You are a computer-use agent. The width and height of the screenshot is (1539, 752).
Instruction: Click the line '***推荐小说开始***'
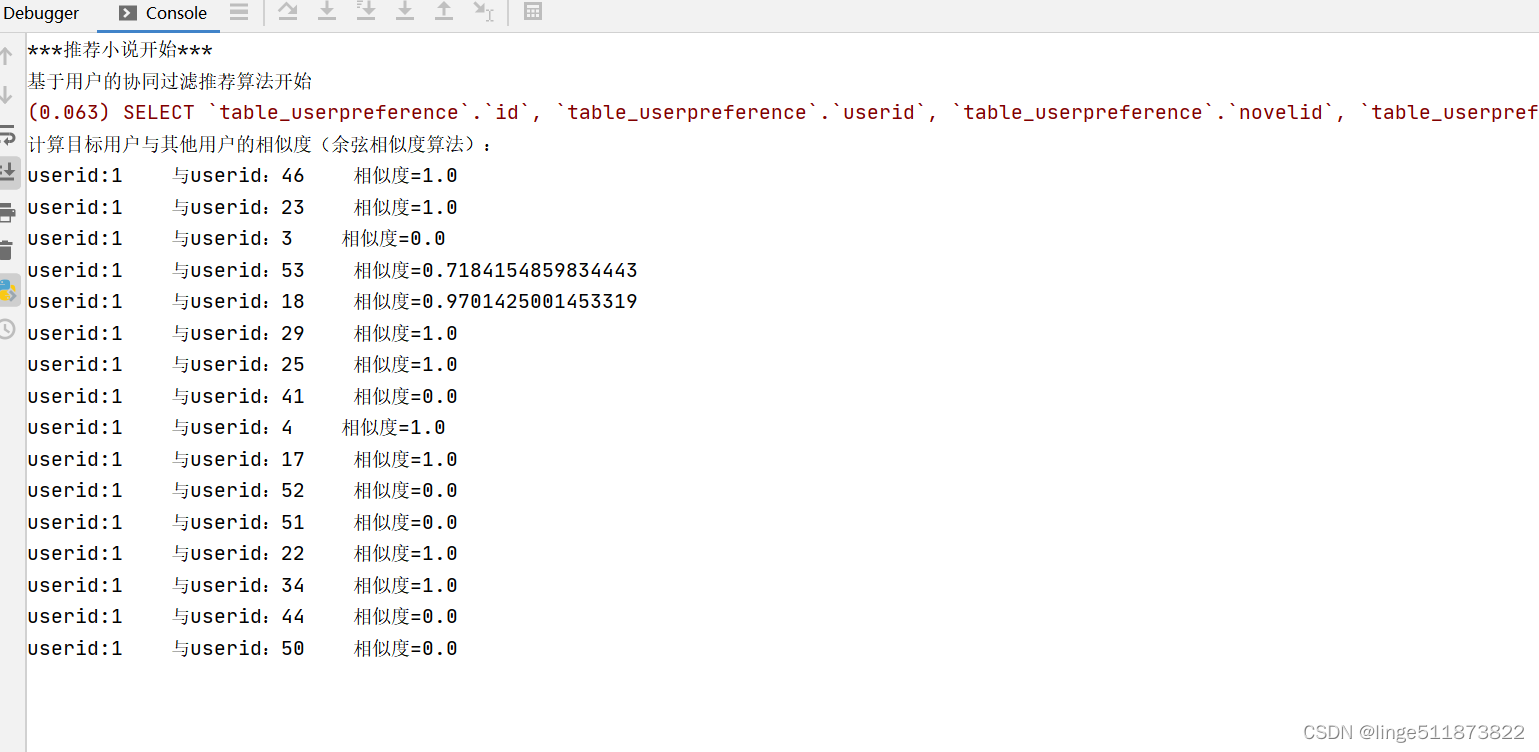click(120, 50)
